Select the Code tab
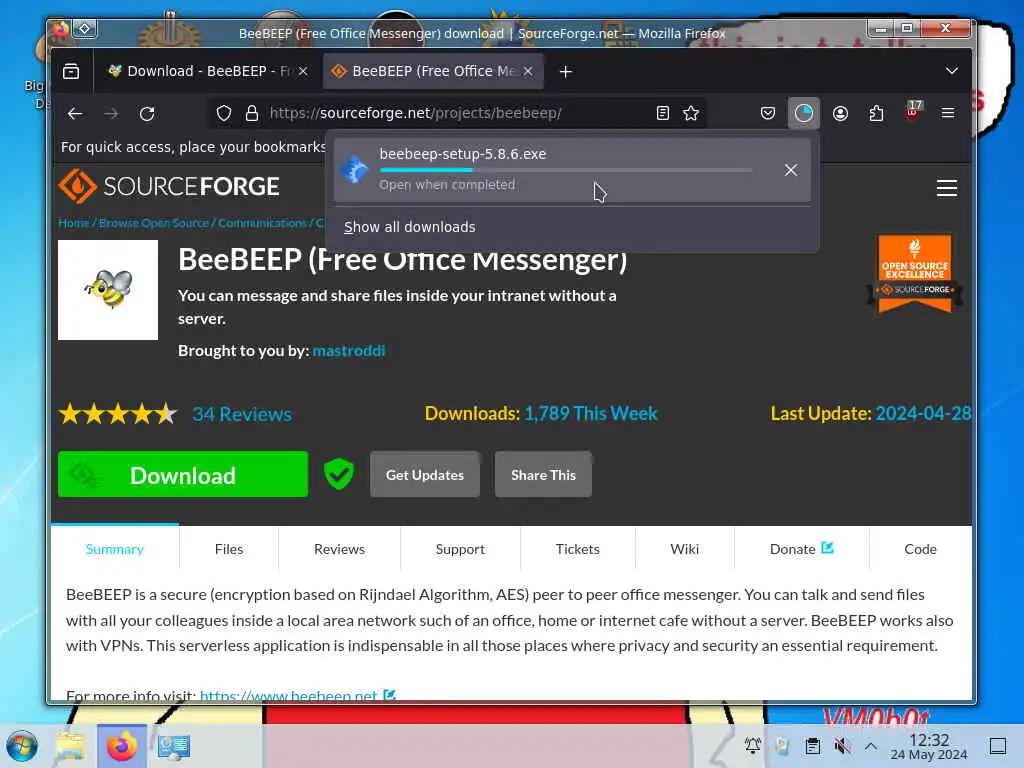This screenshot has width=1024, height=768. coord(920,549)
